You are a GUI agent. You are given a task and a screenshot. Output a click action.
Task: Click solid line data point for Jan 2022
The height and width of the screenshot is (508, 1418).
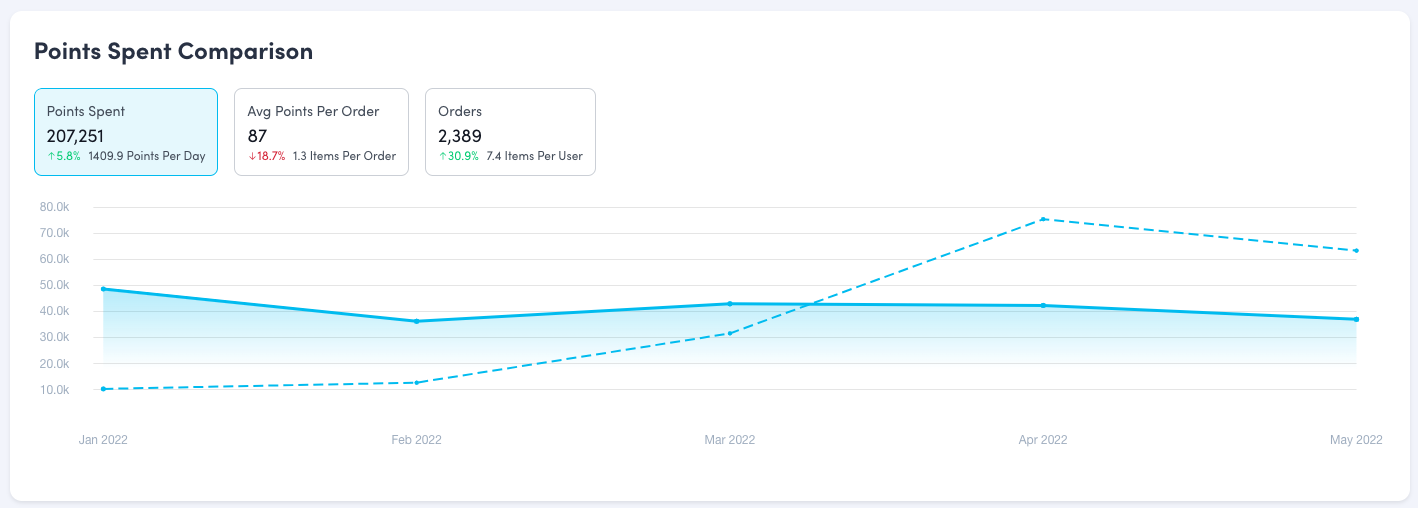pos(104,289)
